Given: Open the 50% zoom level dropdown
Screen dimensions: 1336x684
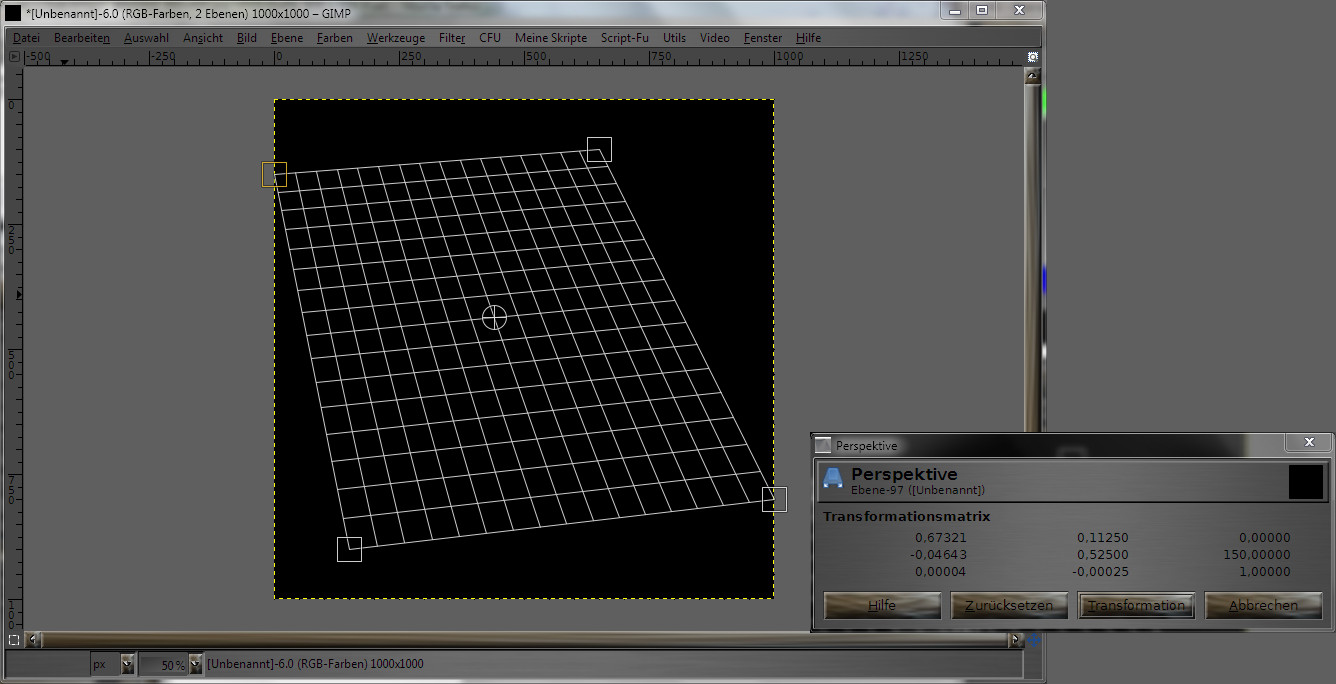Looking at the screenshot, I should pyautogui.click(x=195, y=664).
